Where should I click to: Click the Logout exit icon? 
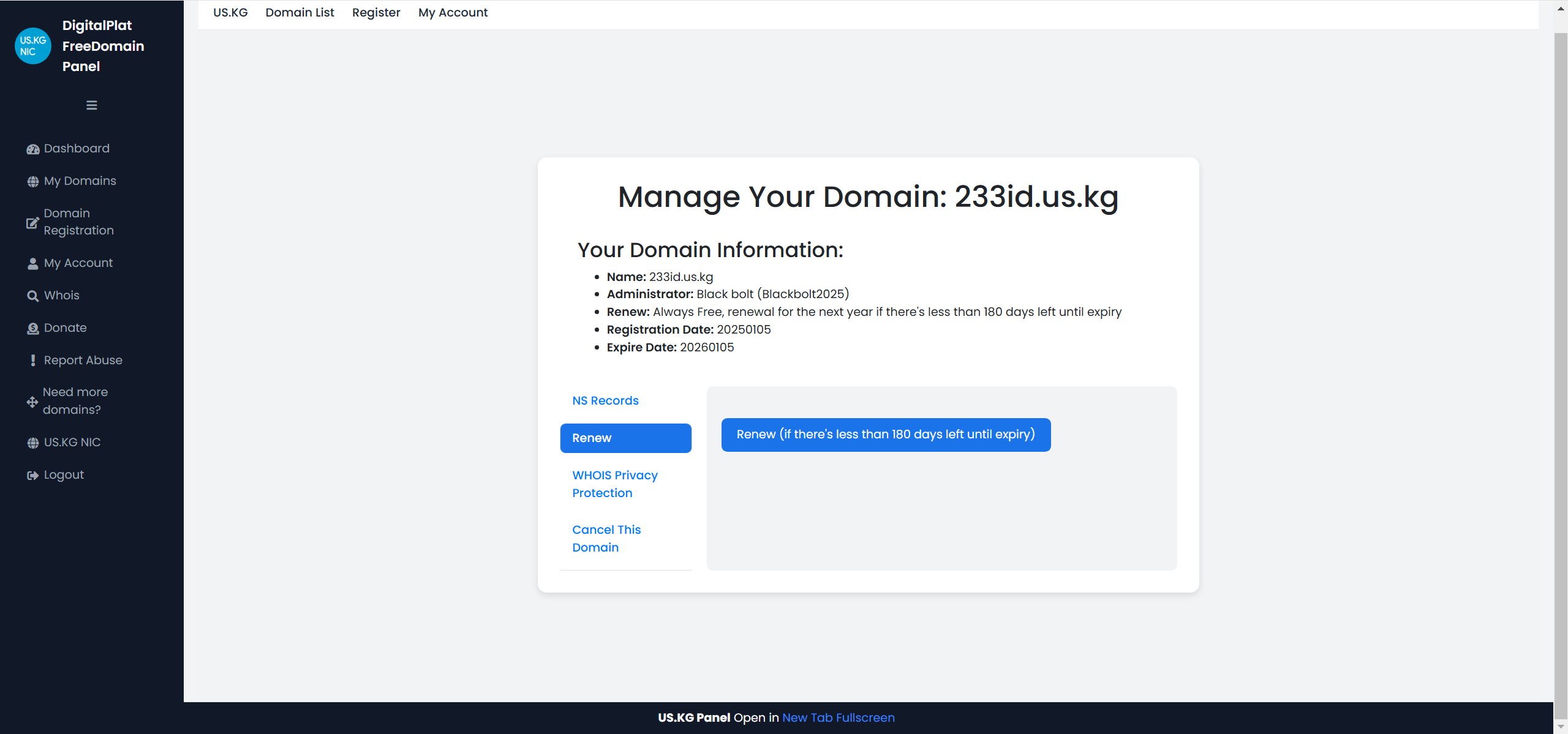click(33, 475)
